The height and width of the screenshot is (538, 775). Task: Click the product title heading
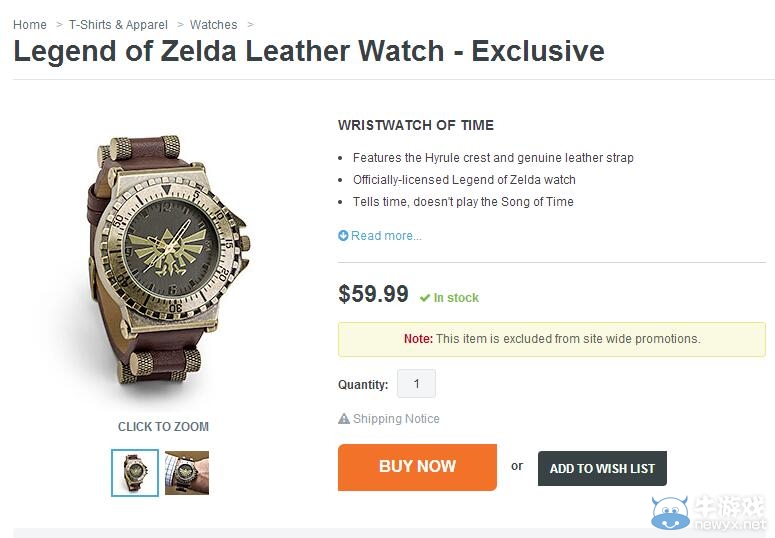click(309, 51)
